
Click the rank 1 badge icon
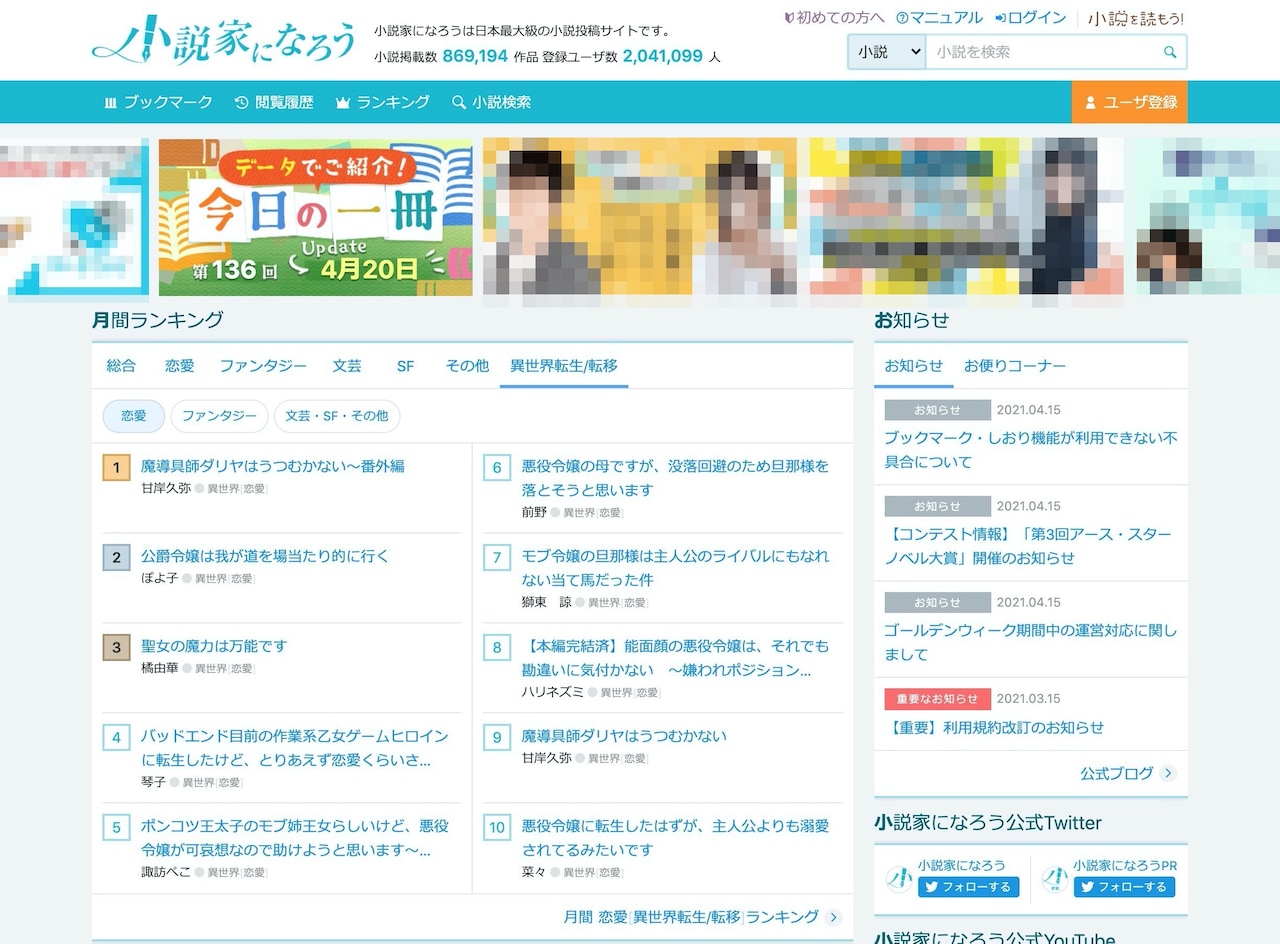[116, 467]
